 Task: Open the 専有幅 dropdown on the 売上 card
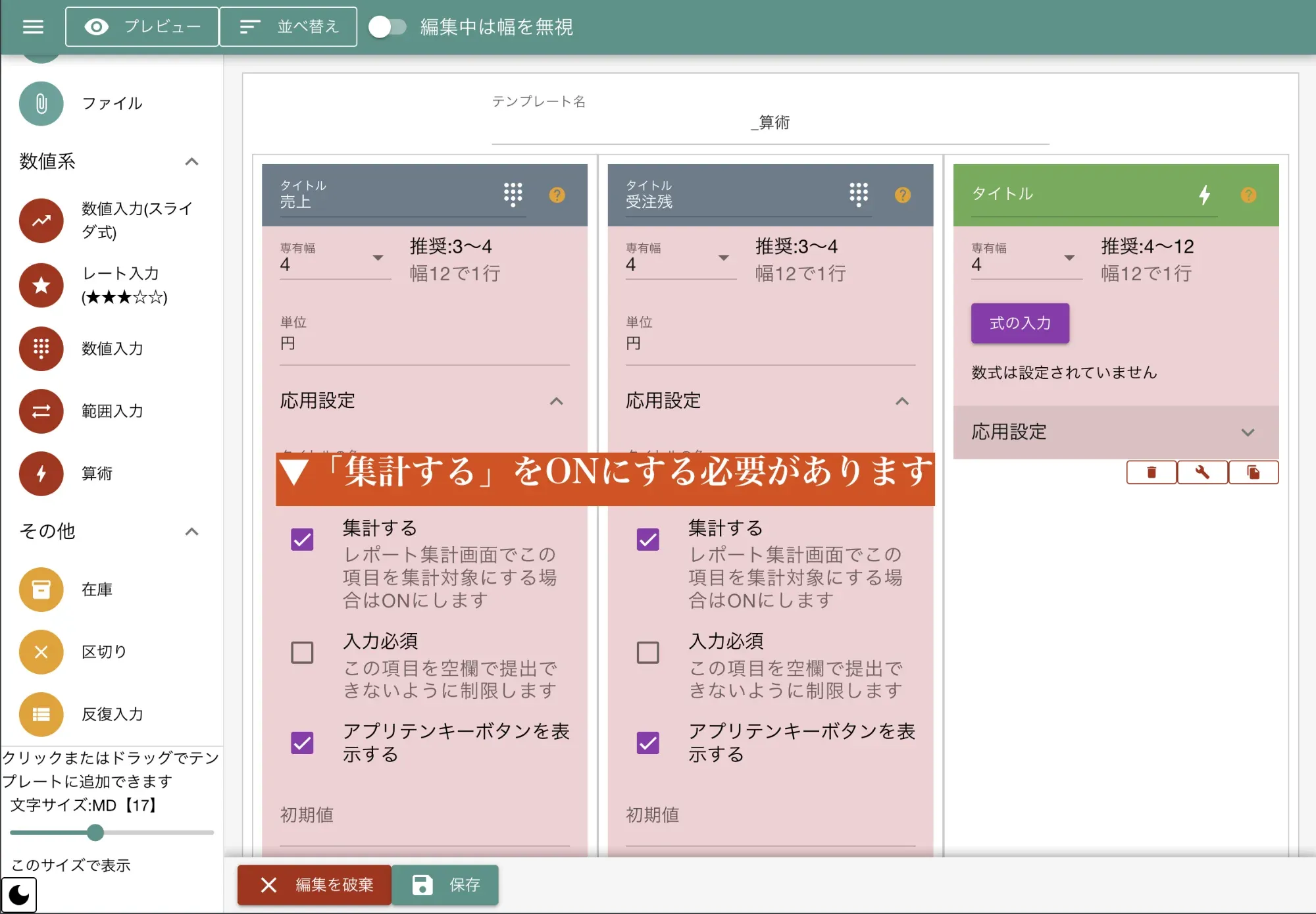378,259
